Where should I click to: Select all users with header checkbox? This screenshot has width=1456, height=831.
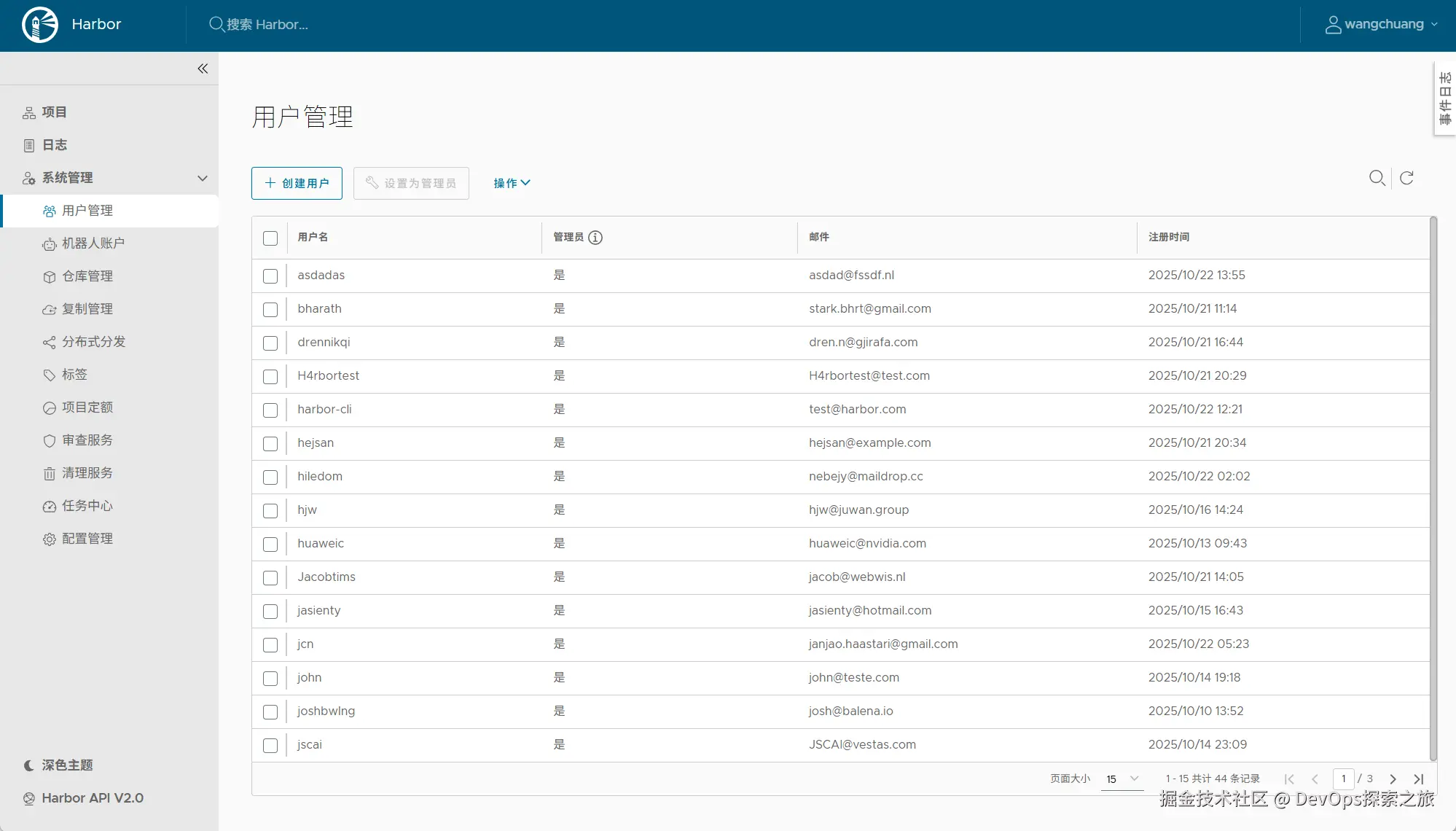270,238
